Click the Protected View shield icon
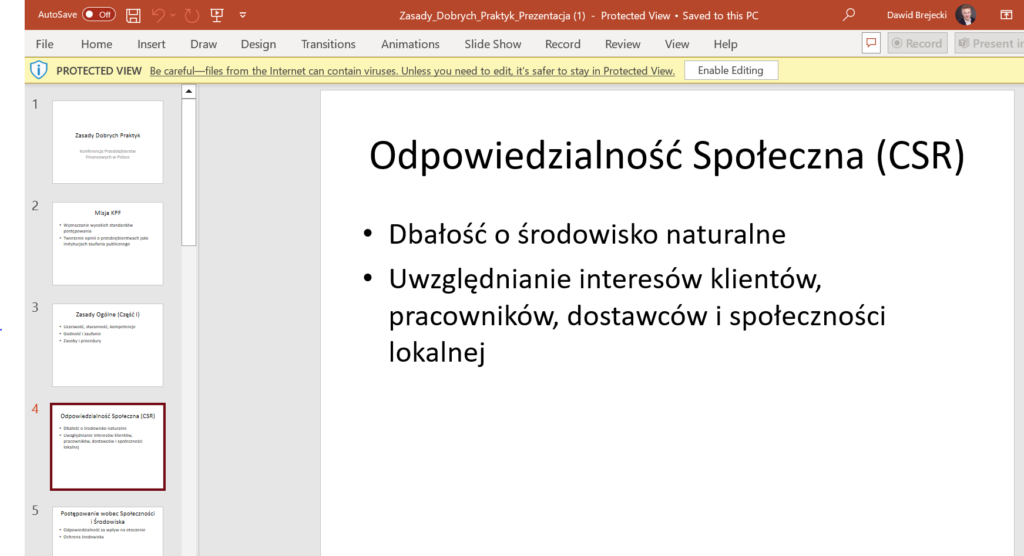This screenshot has width=1024, height=556. click(x=38, y=71)
